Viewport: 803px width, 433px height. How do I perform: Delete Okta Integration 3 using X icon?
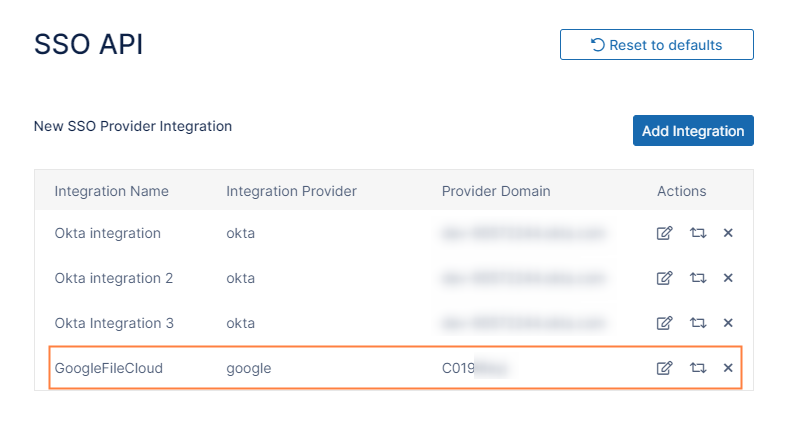(728, 323)
